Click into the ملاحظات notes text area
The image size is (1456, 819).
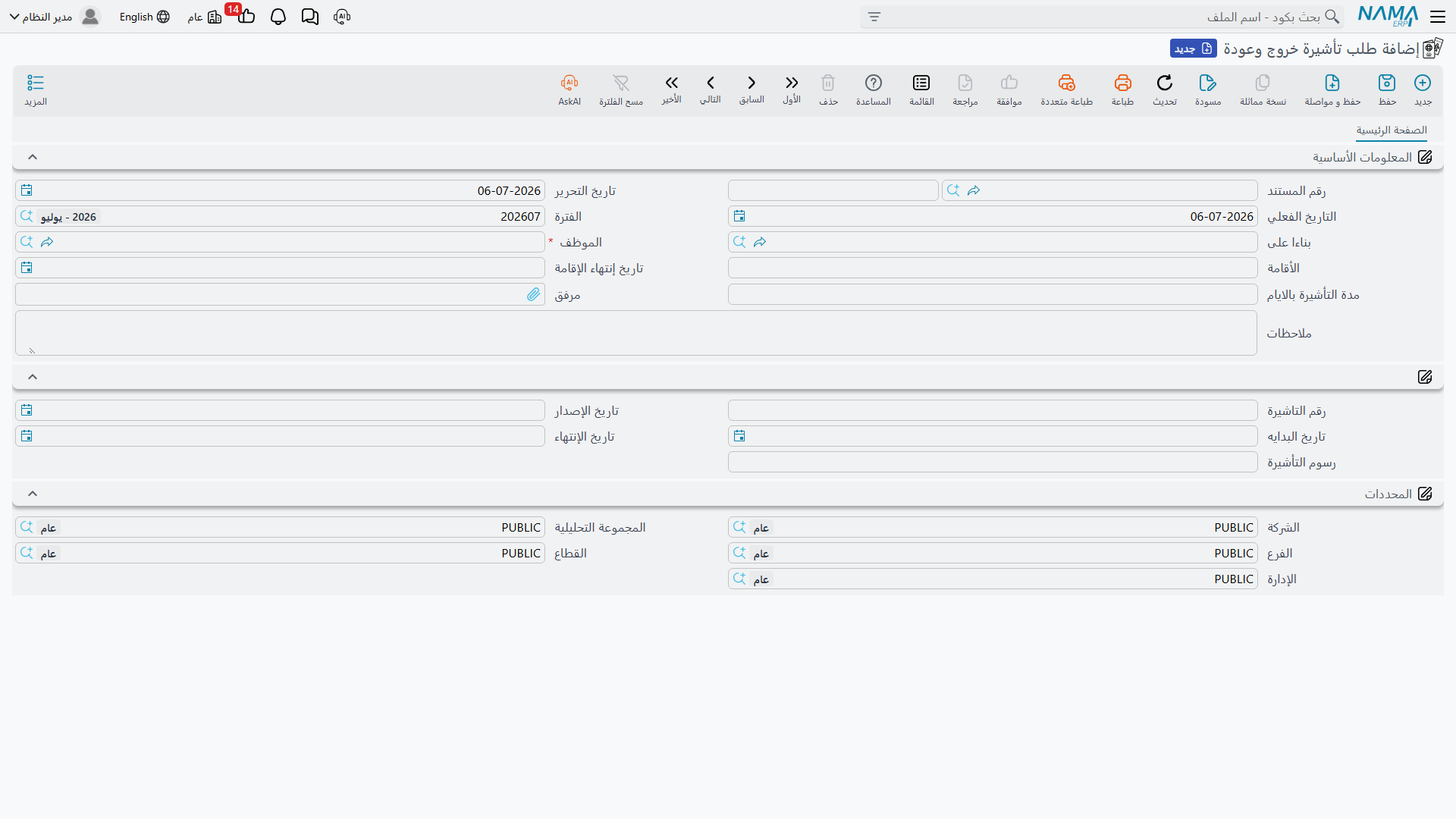636,333
